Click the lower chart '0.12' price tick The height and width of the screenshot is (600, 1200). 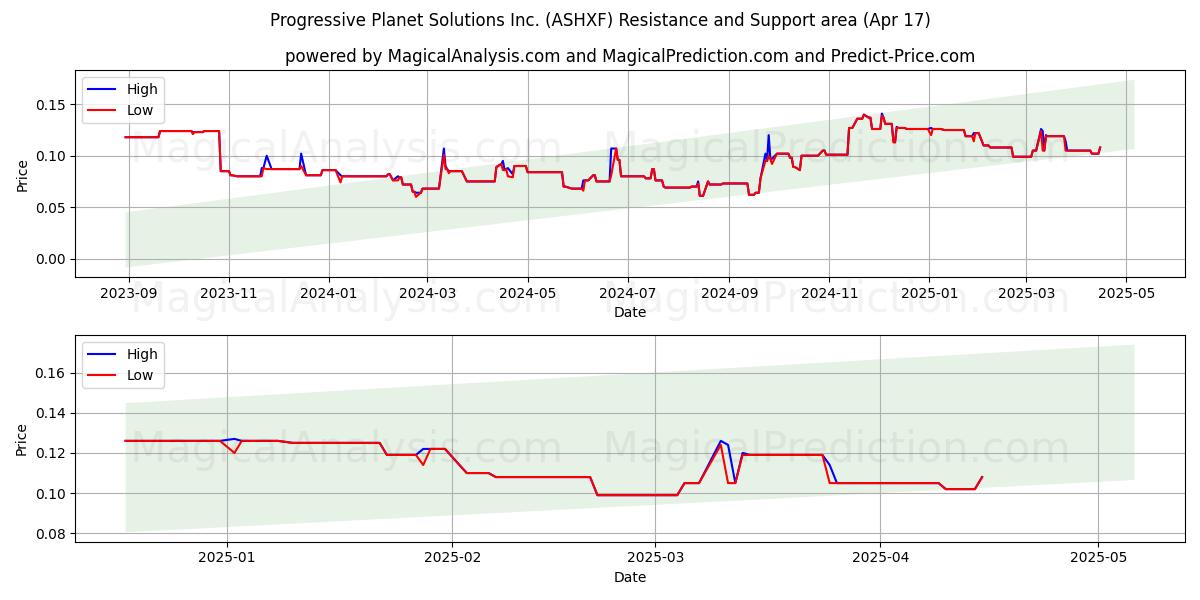(53, 453)
